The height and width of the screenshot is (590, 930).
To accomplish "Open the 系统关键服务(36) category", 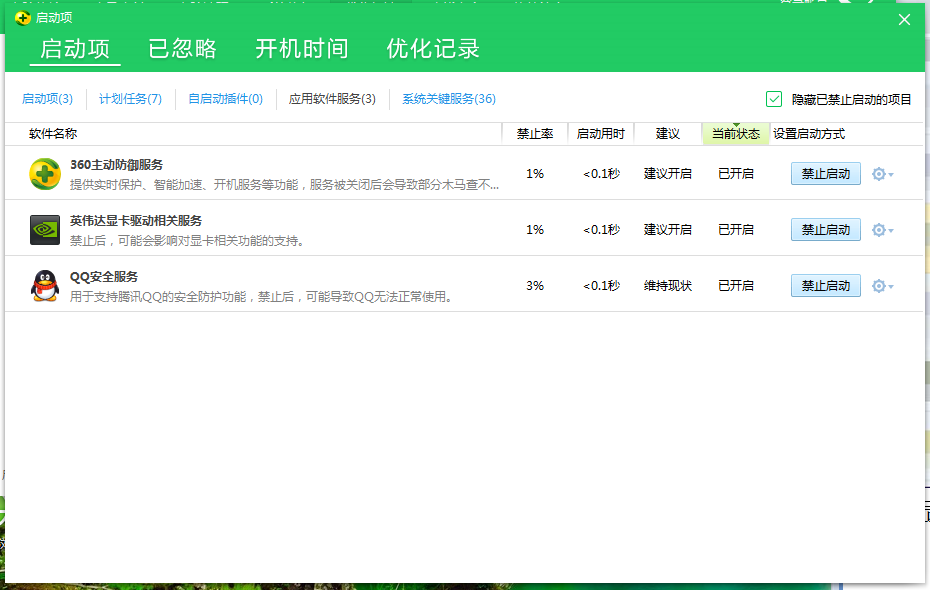I will [449, 99].
